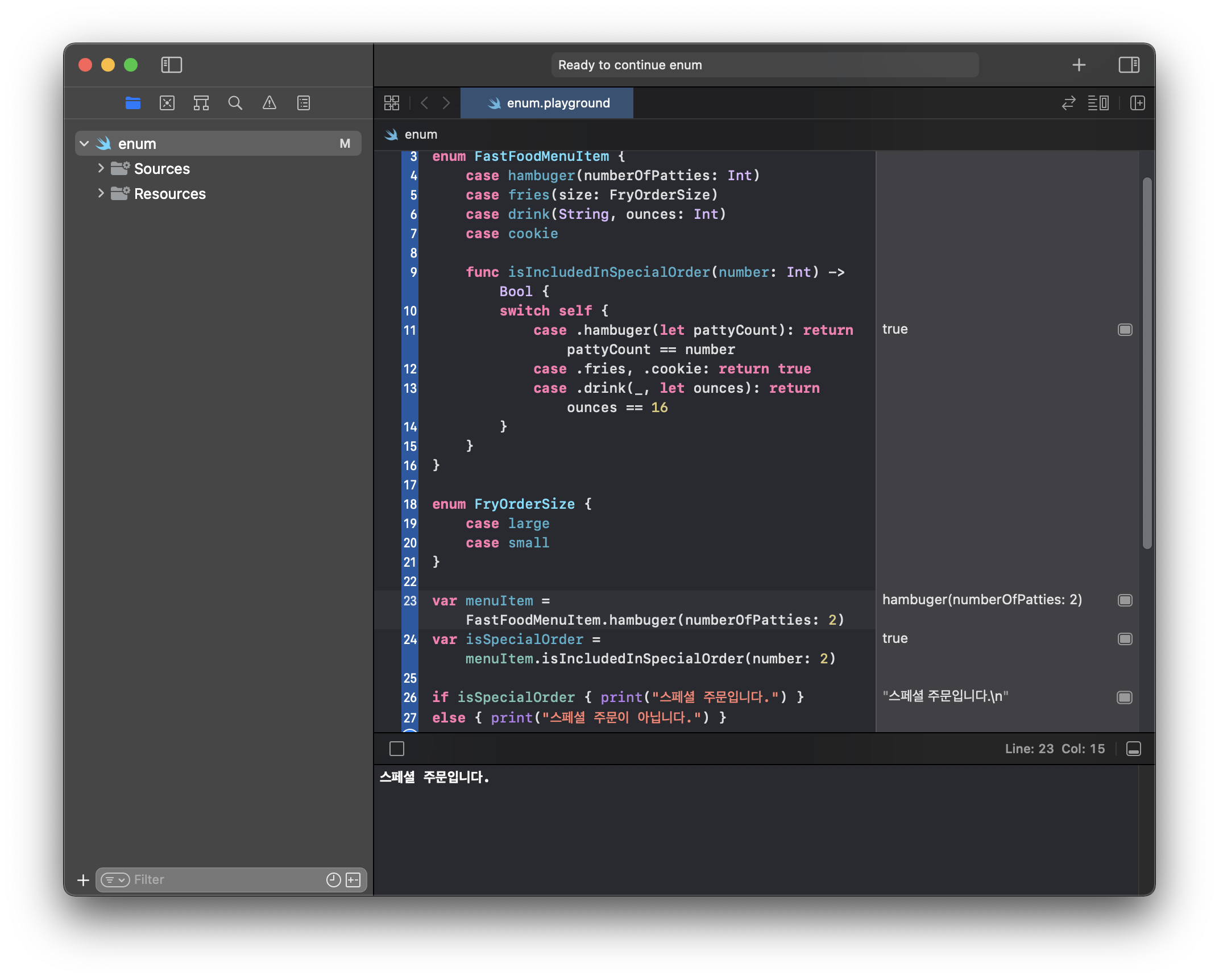Open the find navigator magnifier icon

click(235, 103)
